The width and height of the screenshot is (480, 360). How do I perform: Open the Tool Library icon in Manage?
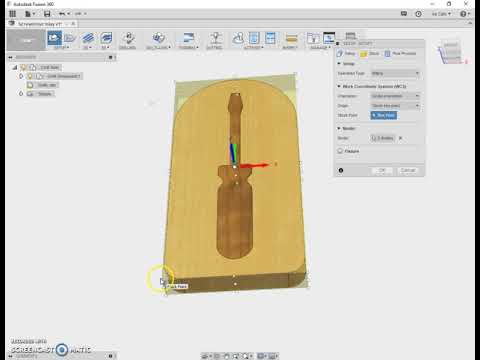tap(313, 38)
